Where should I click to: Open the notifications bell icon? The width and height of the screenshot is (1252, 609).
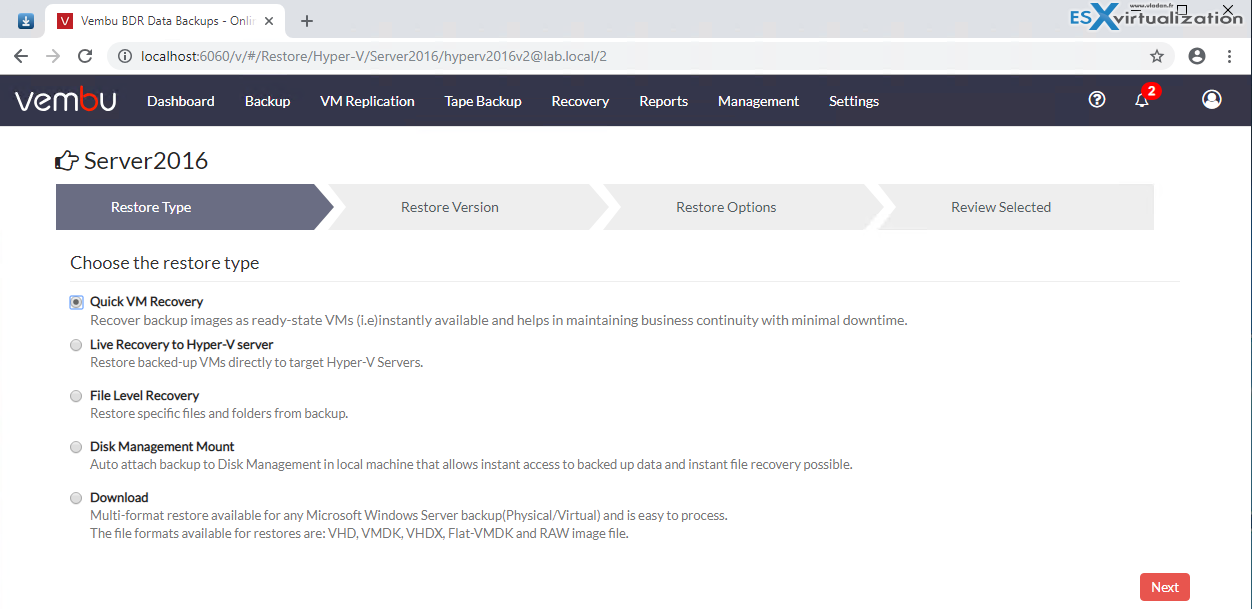1142,100
